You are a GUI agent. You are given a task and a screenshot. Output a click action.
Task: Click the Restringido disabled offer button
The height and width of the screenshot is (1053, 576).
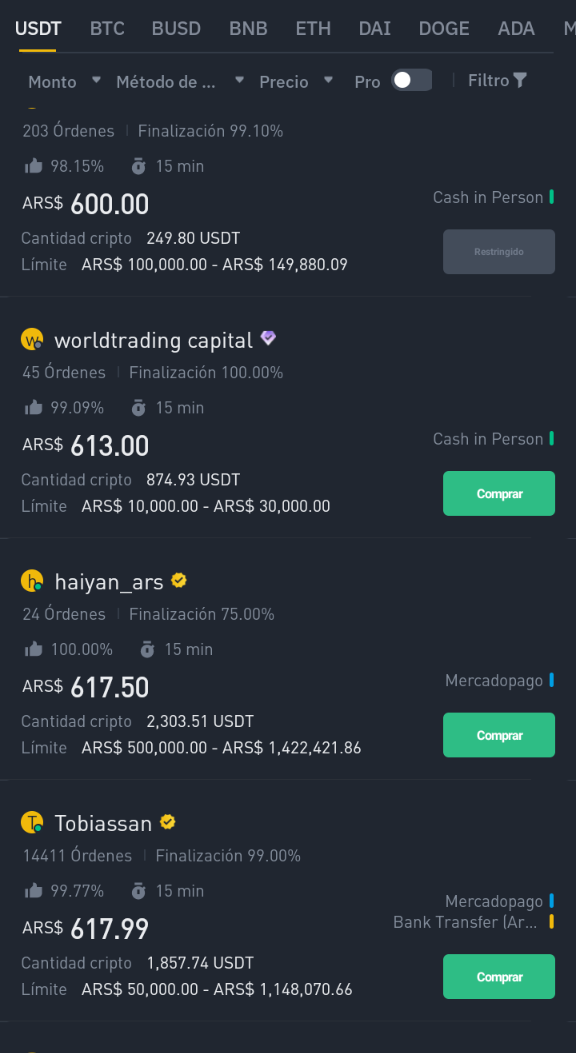(x=498, y=251)
